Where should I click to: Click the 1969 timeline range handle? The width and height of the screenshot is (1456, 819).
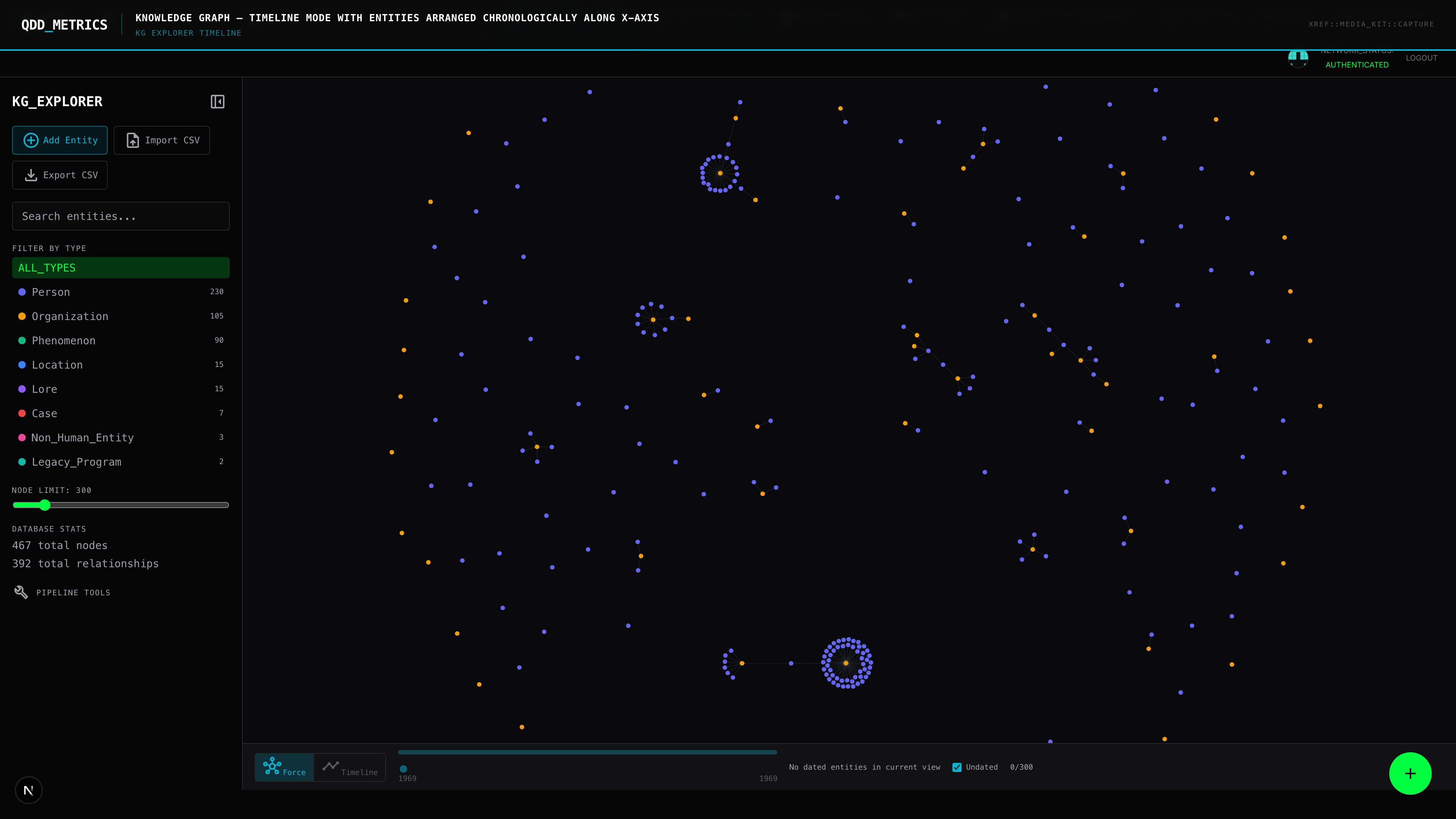pyautogui.click(x=403, y=769)
